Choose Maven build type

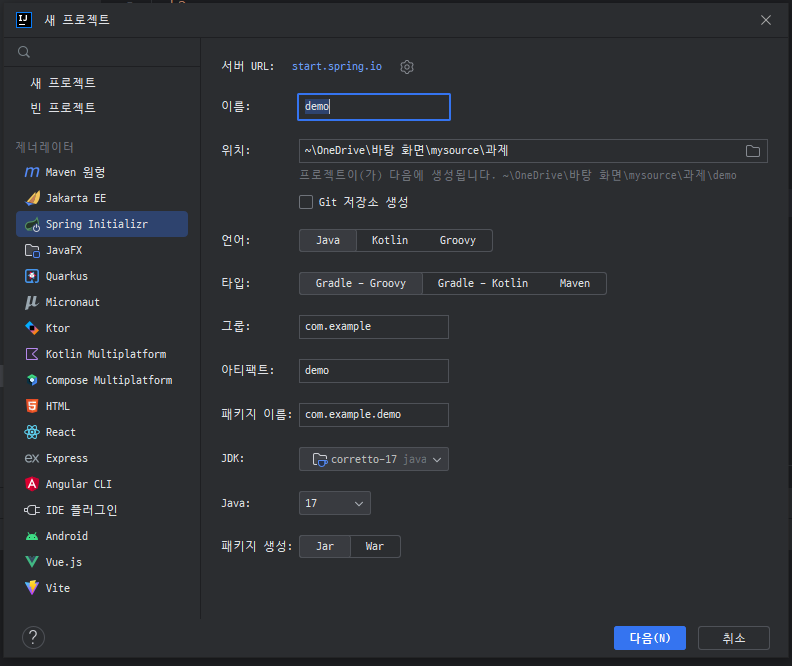[574, 283]
